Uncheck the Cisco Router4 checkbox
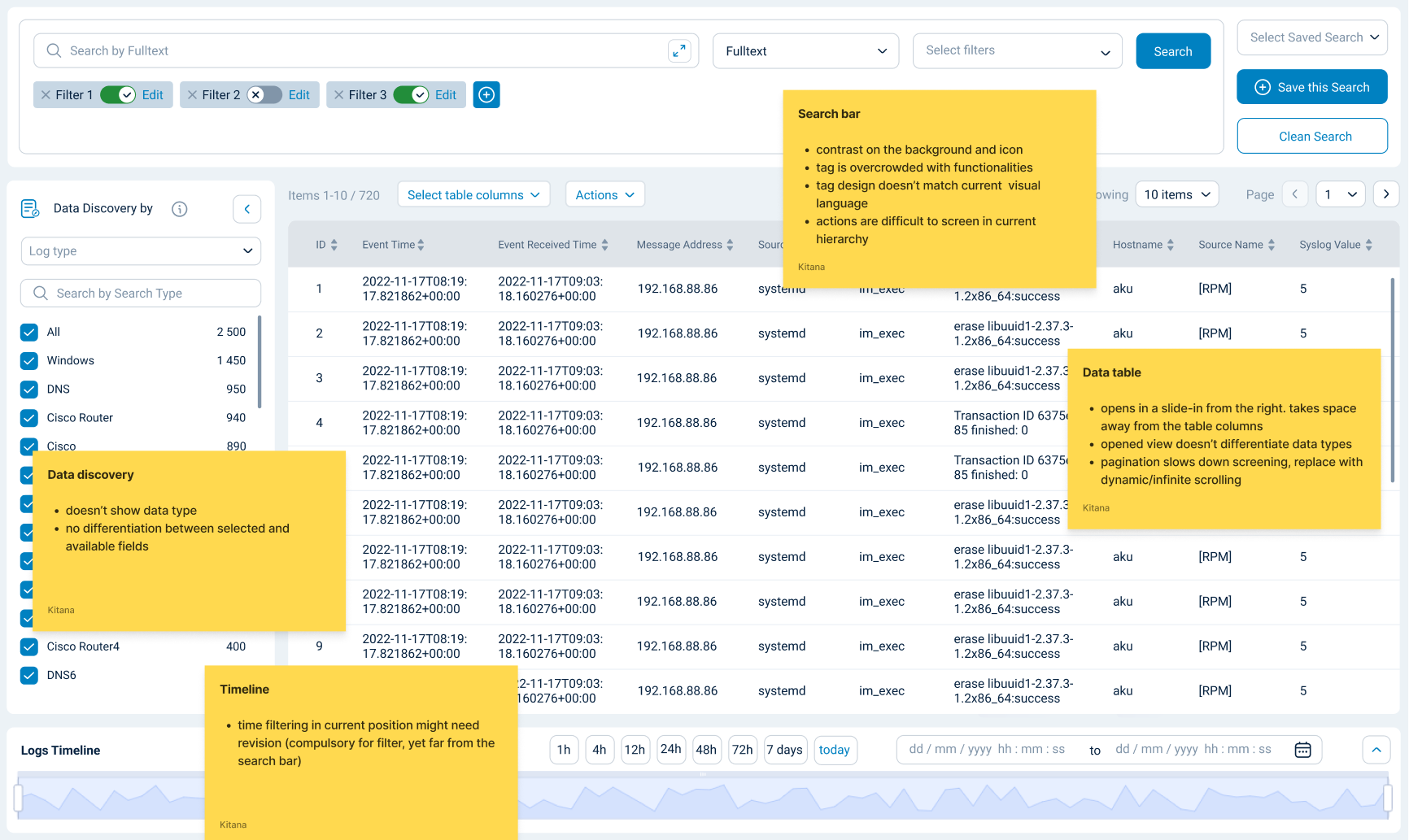The height and width of the screenshot is (840, 1409). tap(29, 646)
